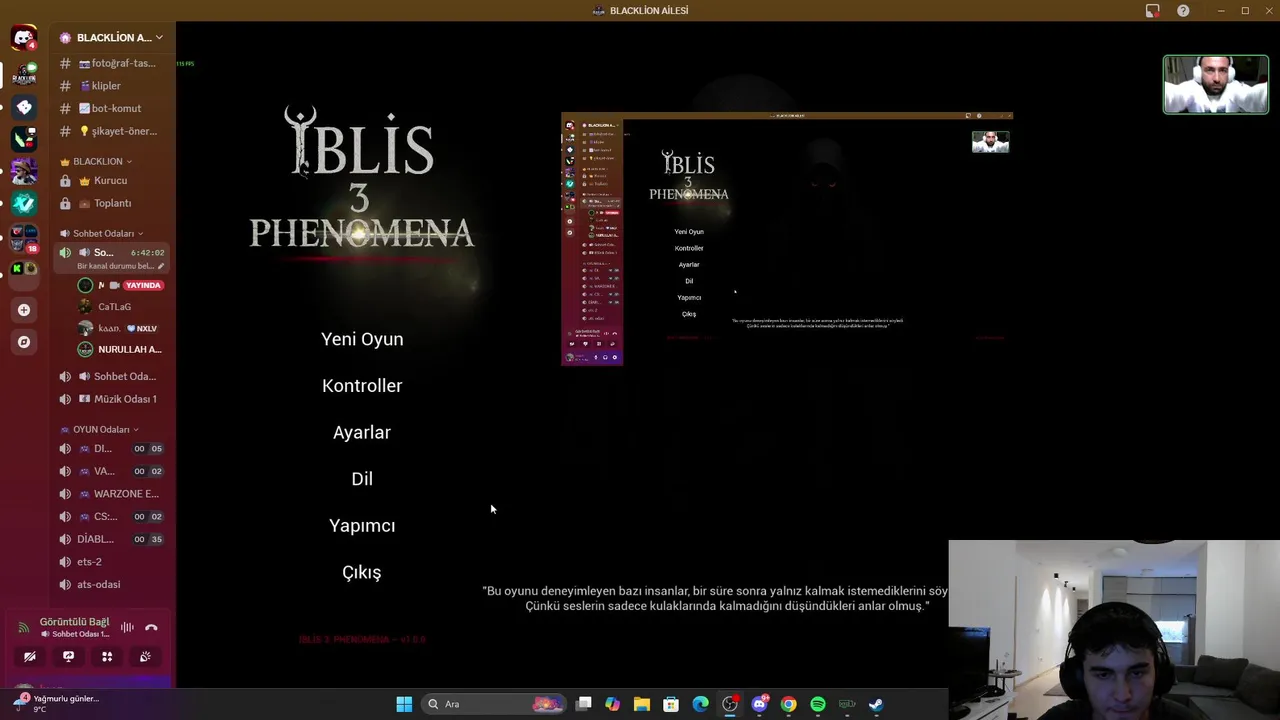Switch to Google Chrome on the taskbar
The height and width of the screenshot is (720, 1280).
[x=789, y=704]
